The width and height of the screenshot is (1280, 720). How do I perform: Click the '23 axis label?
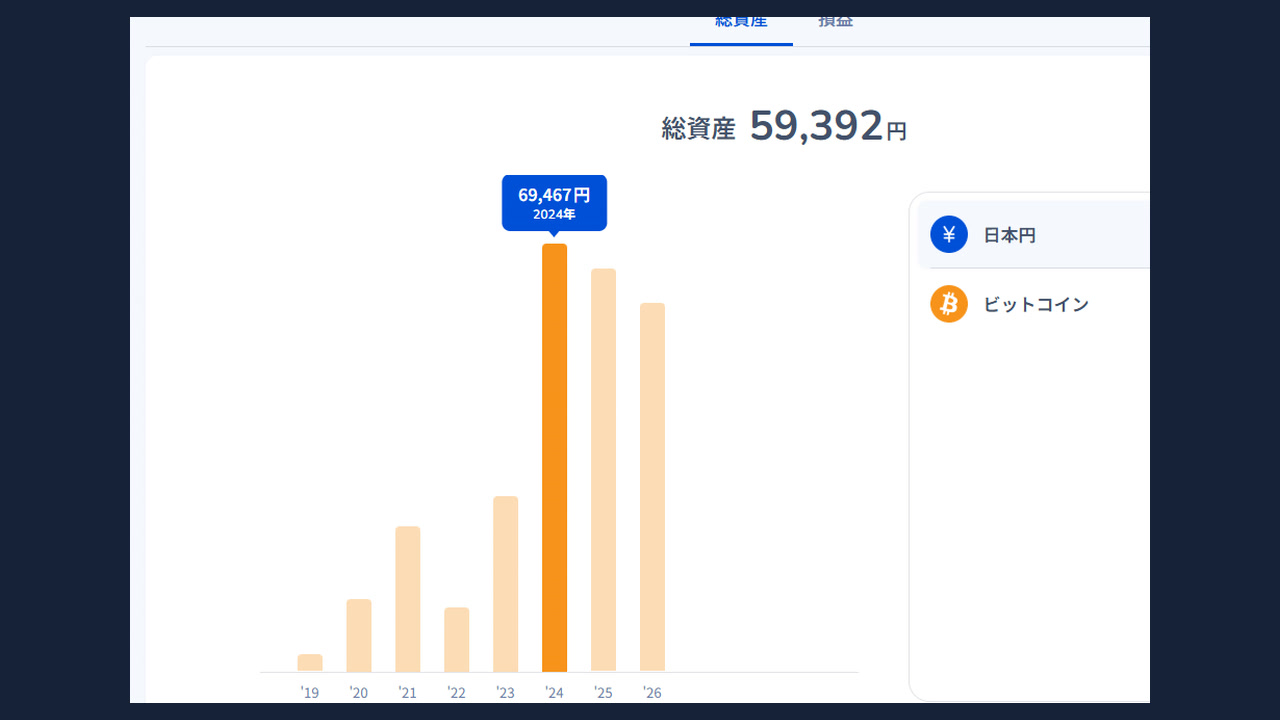(505, 692)
